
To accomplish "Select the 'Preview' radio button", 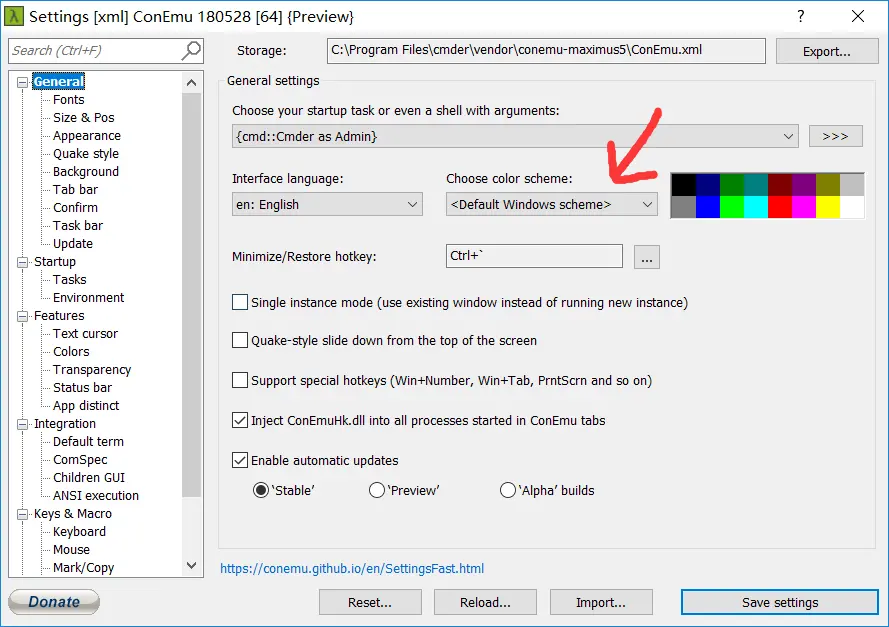I will (x=376, y=490).
